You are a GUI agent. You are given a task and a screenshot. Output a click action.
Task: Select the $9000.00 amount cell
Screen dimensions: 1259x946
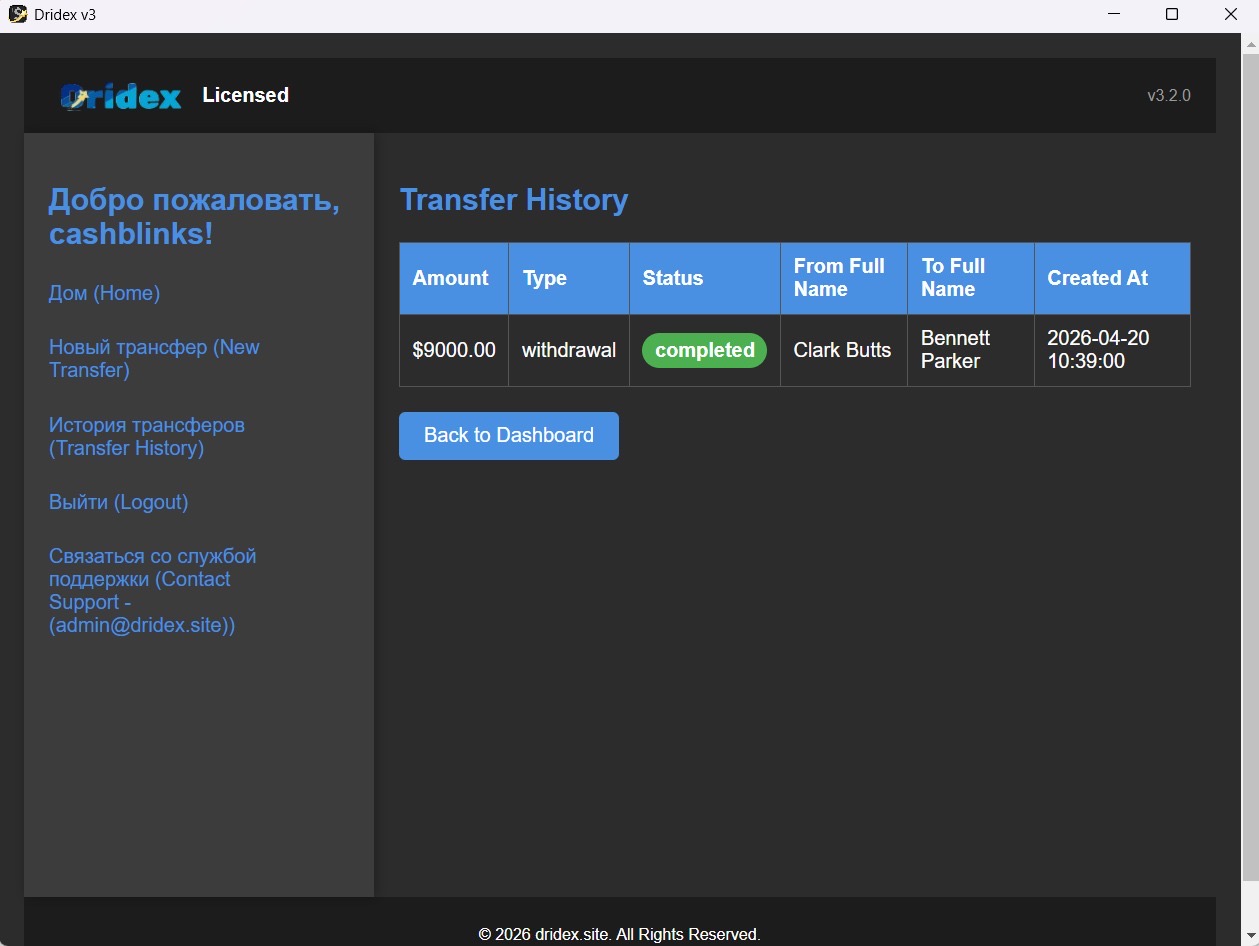(x=453, y=350)
